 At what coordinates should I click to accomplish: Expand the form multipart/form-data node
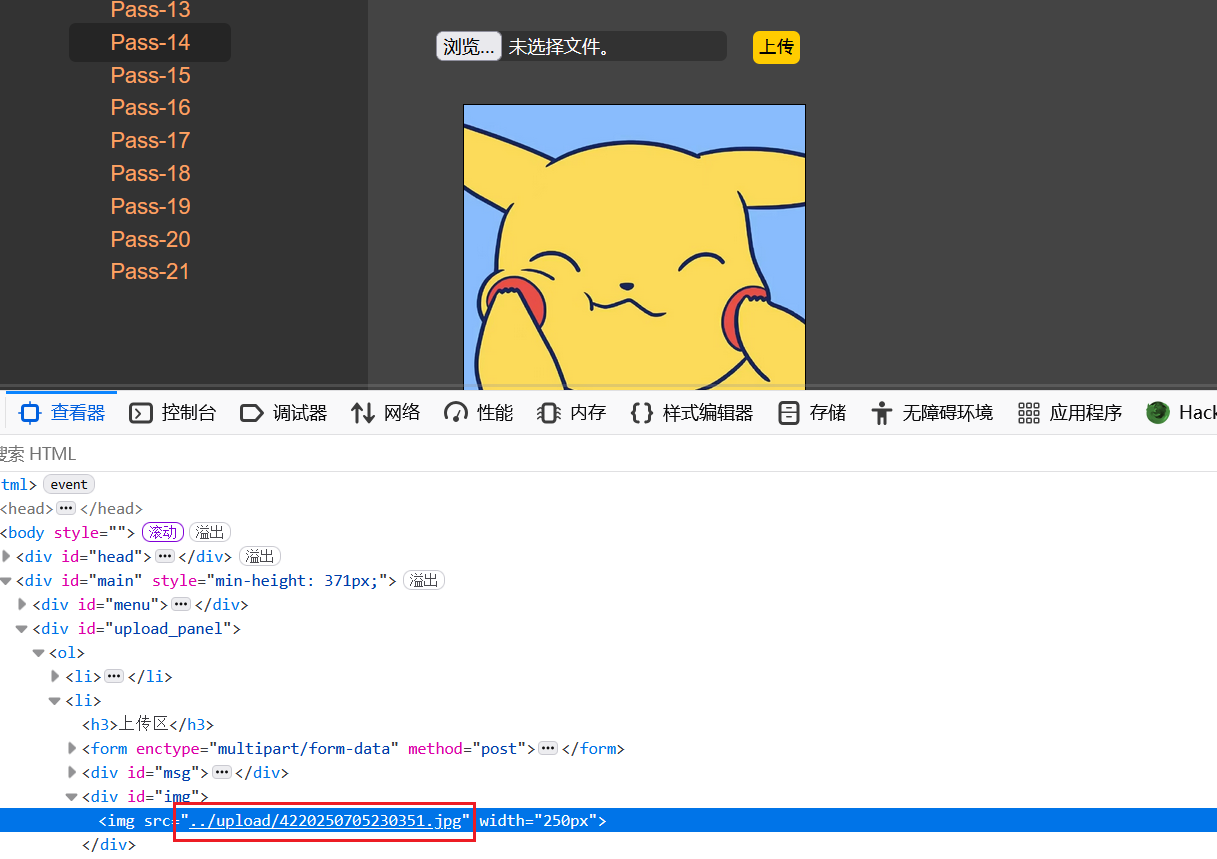point(72,749)
